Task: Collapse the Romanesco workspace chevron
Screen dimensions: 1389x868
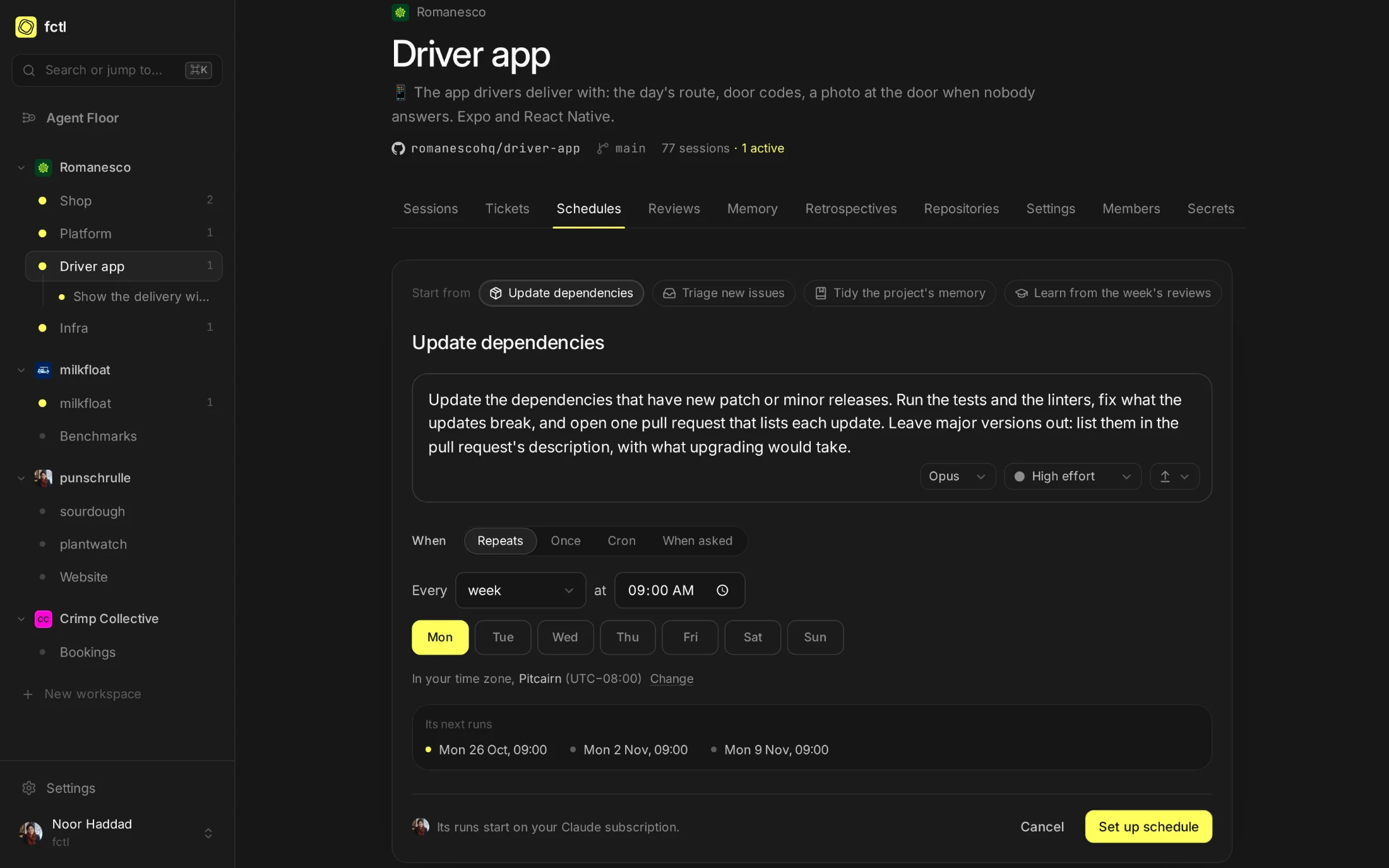Action: (x=21, y=168)
